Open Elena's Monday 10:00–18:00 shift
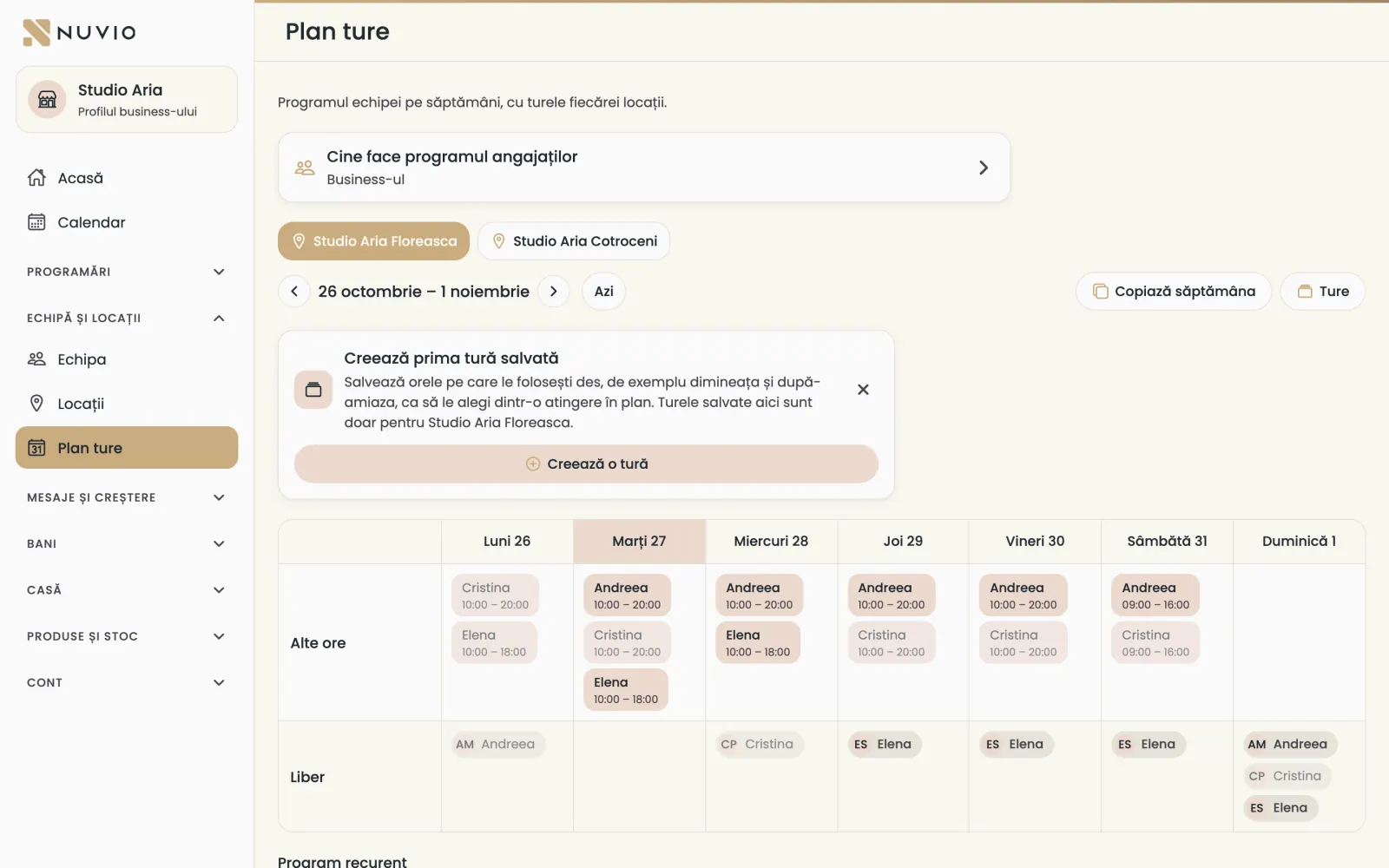The height and width of the screenshot is (868, 1389). 494,642
